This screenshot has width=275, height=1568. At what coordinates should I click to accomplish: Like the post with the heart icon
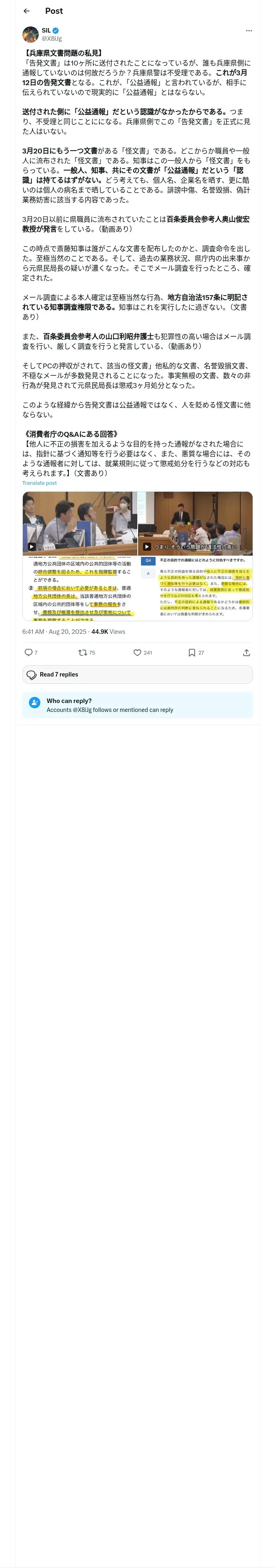pyautogui.click(x=137, y=652)
